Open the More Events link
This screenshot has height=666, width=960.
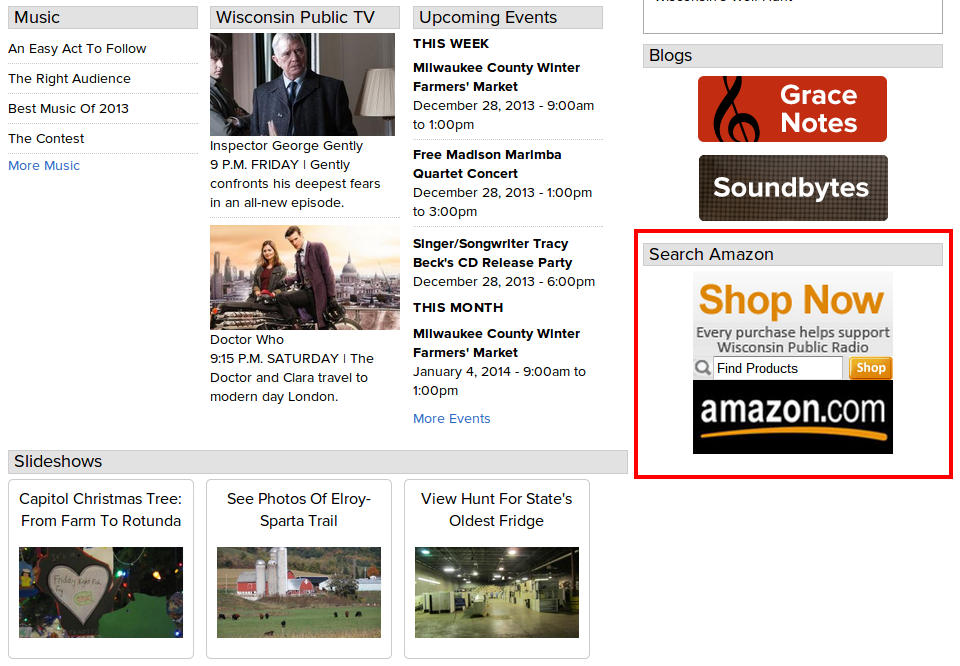452,419
